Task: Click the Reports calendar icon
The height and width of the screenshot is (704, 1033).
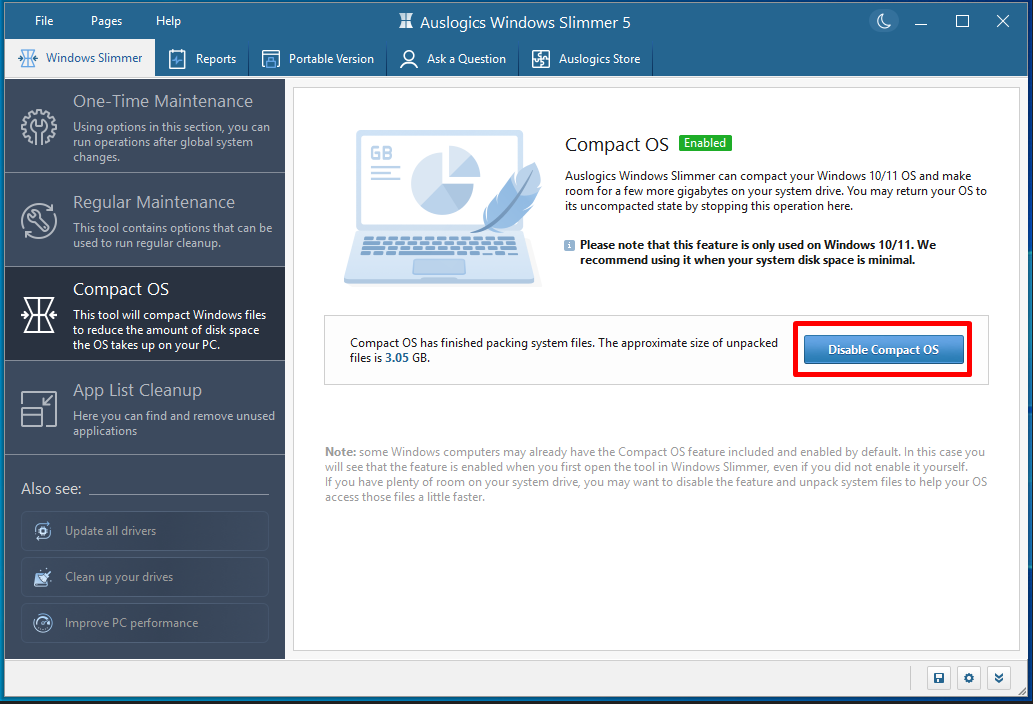Action: 177,59
